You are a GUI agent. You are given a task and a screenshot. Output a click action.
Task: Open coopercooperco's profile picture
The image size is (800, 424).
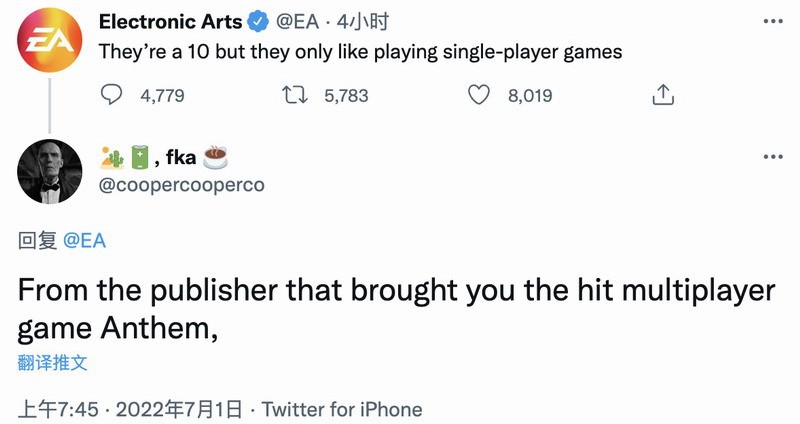tap(50, 170)
